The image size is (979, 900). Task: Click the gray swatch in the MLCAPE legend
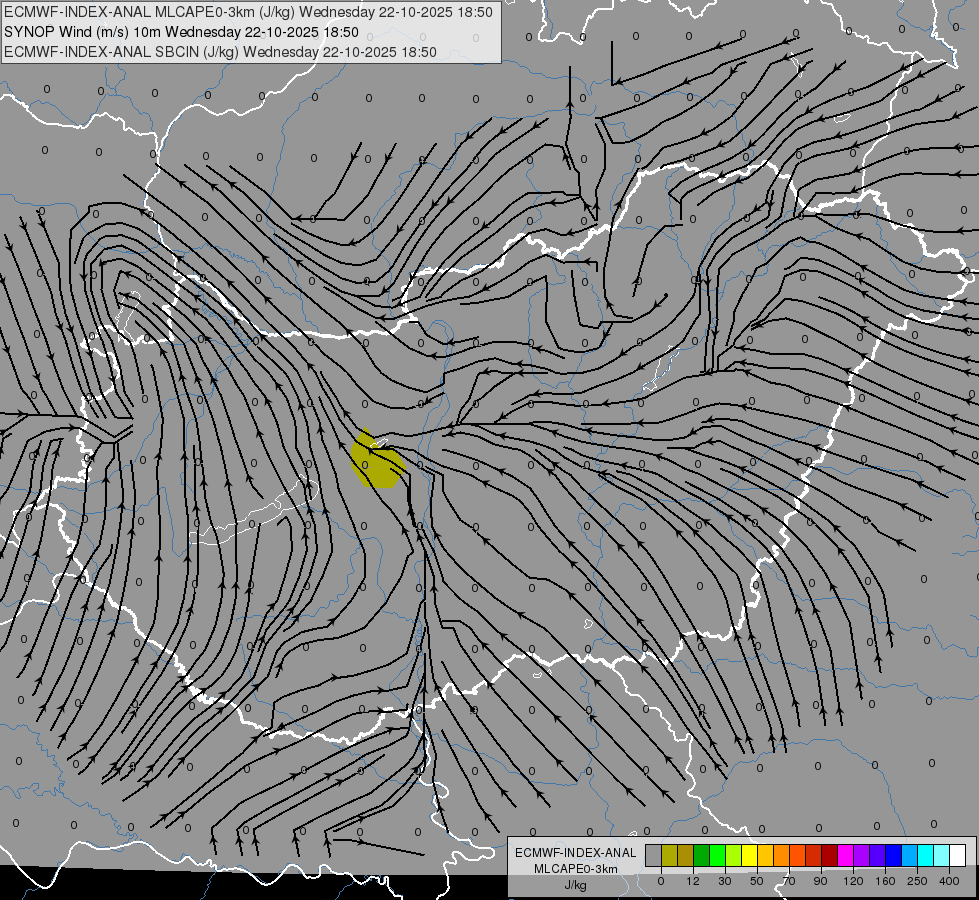pyautogui.click(x=653, y=856)
